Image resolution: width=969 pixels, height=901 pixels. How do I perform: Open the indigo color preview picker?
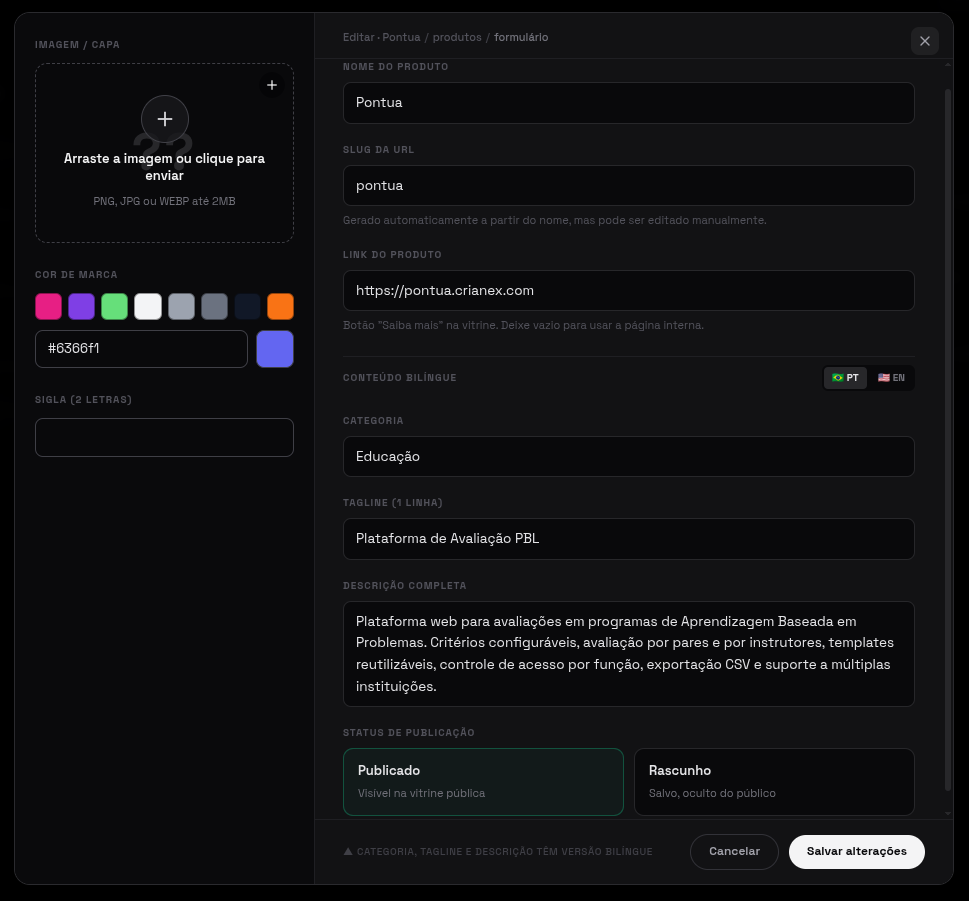[x=275, y=349]
